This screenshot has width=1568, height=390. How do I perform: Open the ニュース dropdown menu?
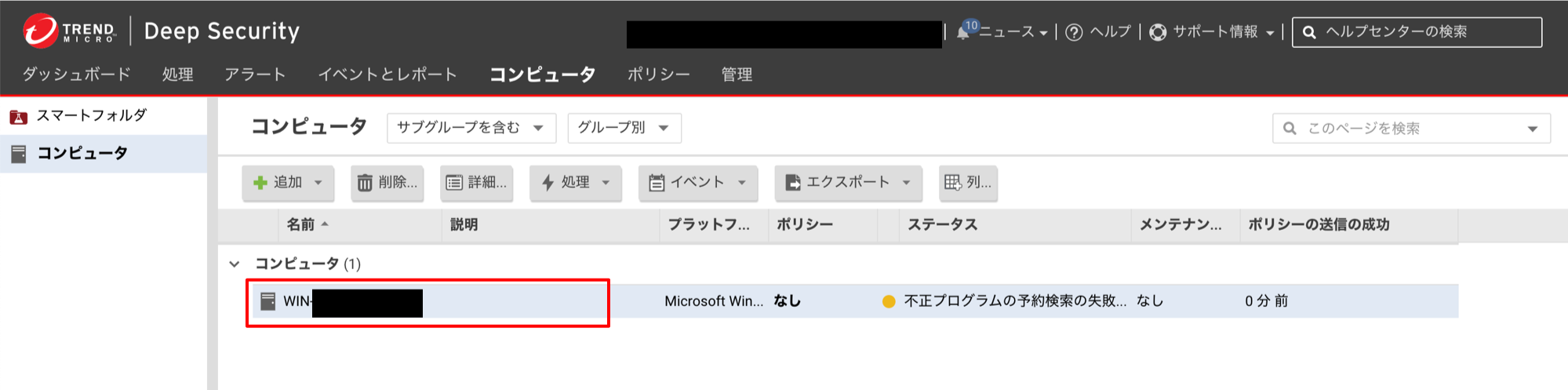tap(1013, 32)
